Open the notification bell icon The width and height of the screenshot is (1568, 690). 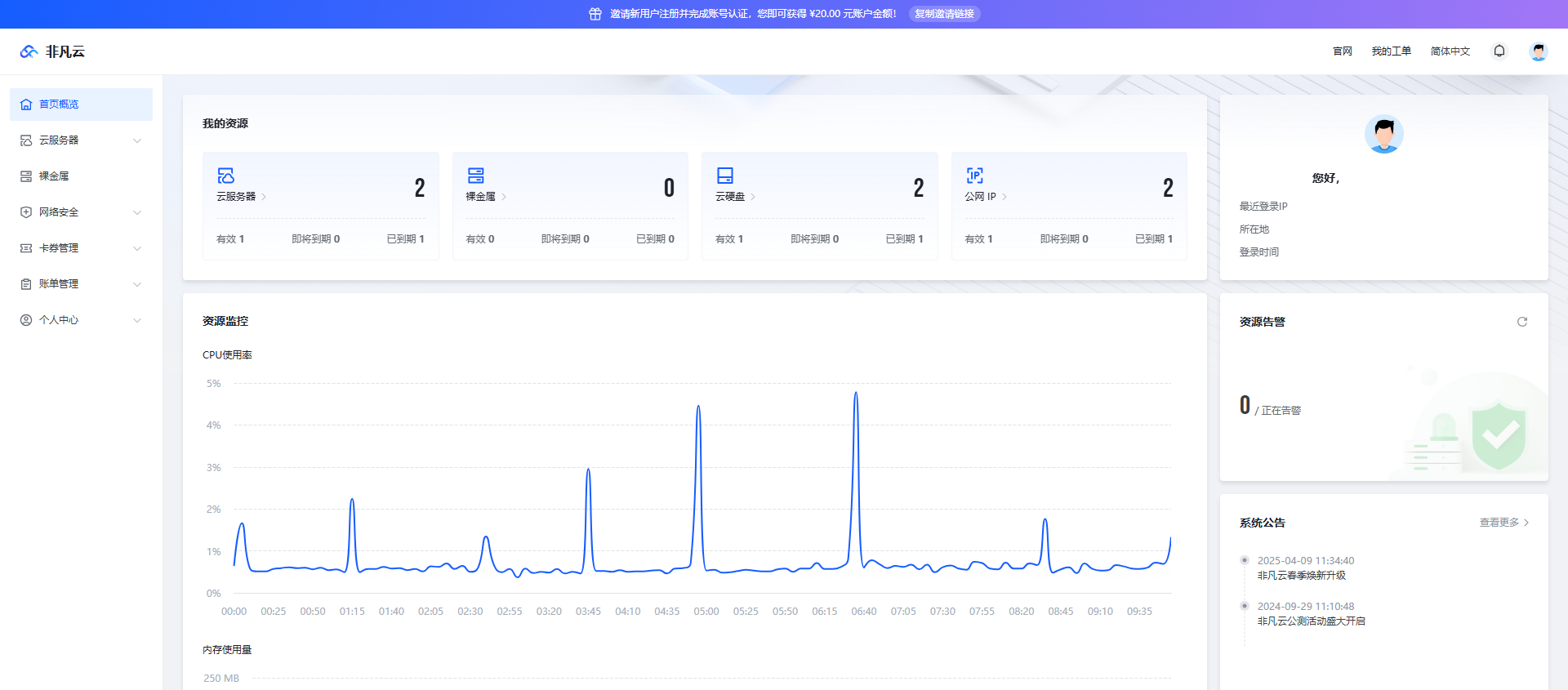[1499, 51]
